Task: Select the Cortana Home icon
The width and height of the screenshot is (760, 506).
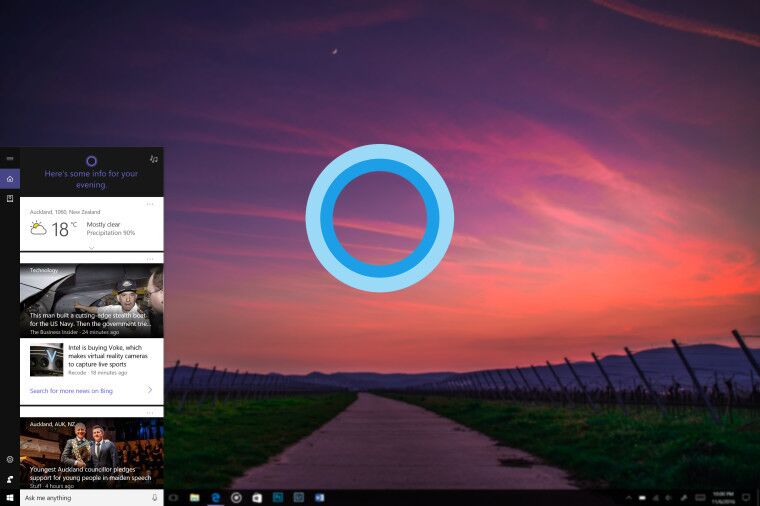Action: pos(10,179)
